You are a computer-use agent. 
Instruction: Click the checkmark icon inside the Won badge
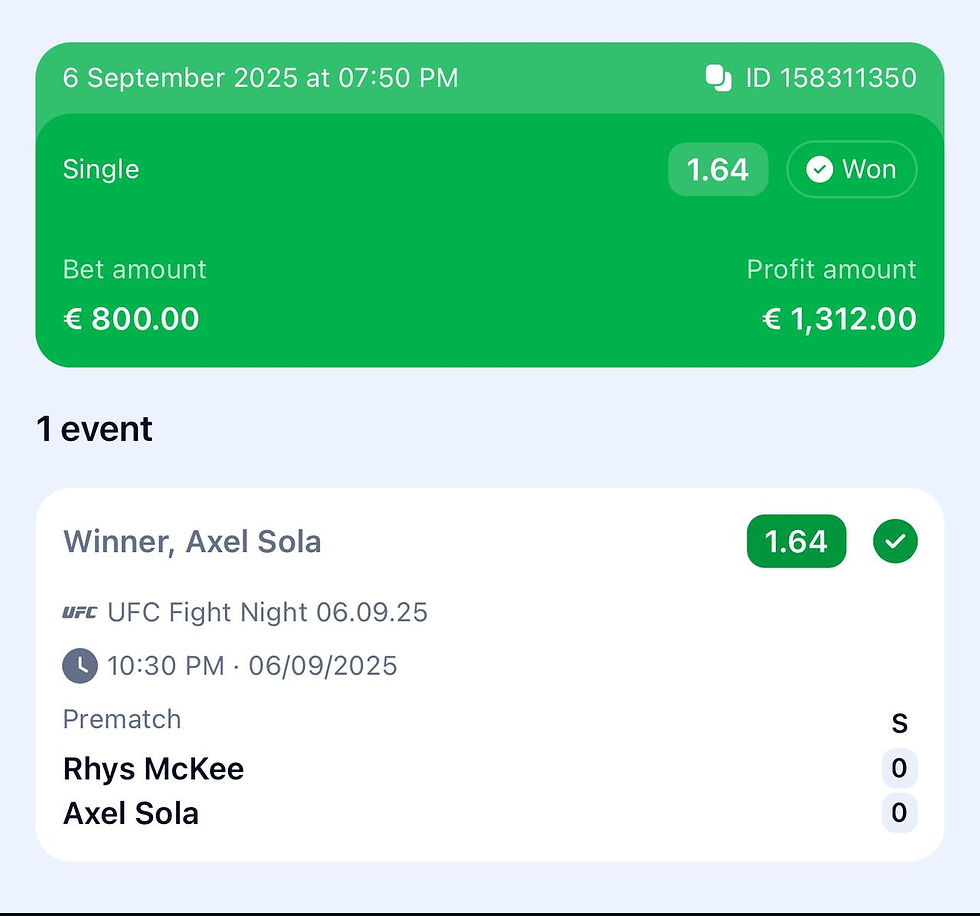(819, 170)
